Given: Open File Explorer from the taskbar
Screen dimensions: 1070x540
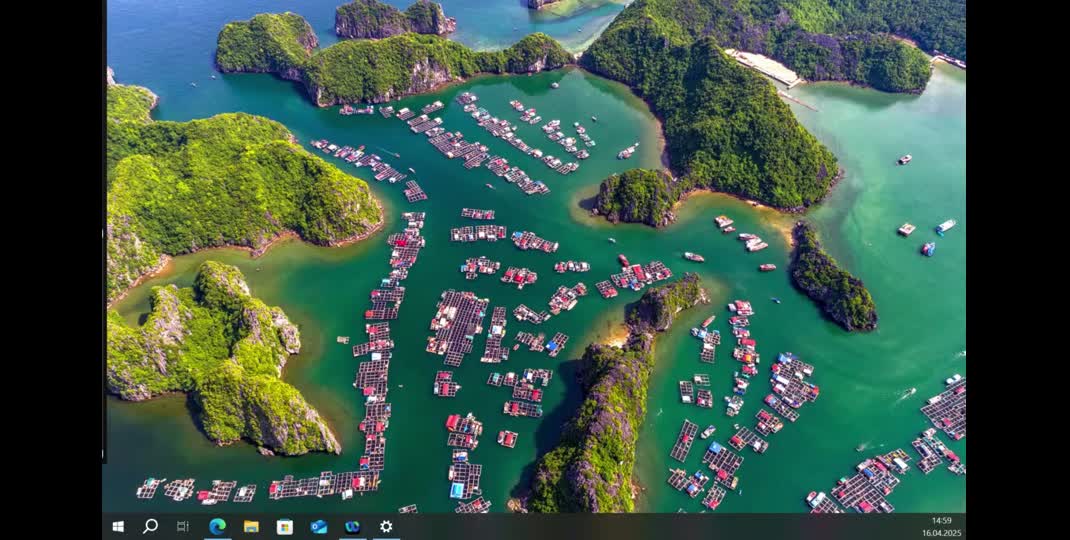Looking at the screenshot, I should (x=251, y=526).
